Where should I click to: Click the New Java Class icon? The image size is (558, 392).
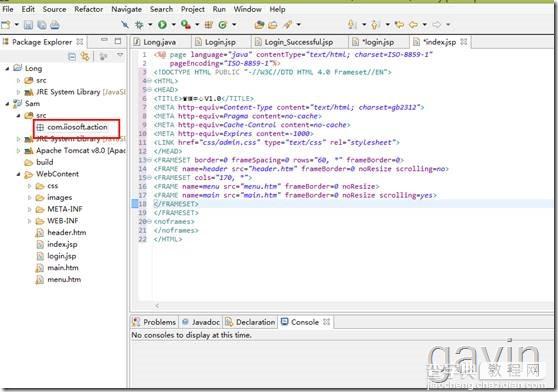point(223,25)
